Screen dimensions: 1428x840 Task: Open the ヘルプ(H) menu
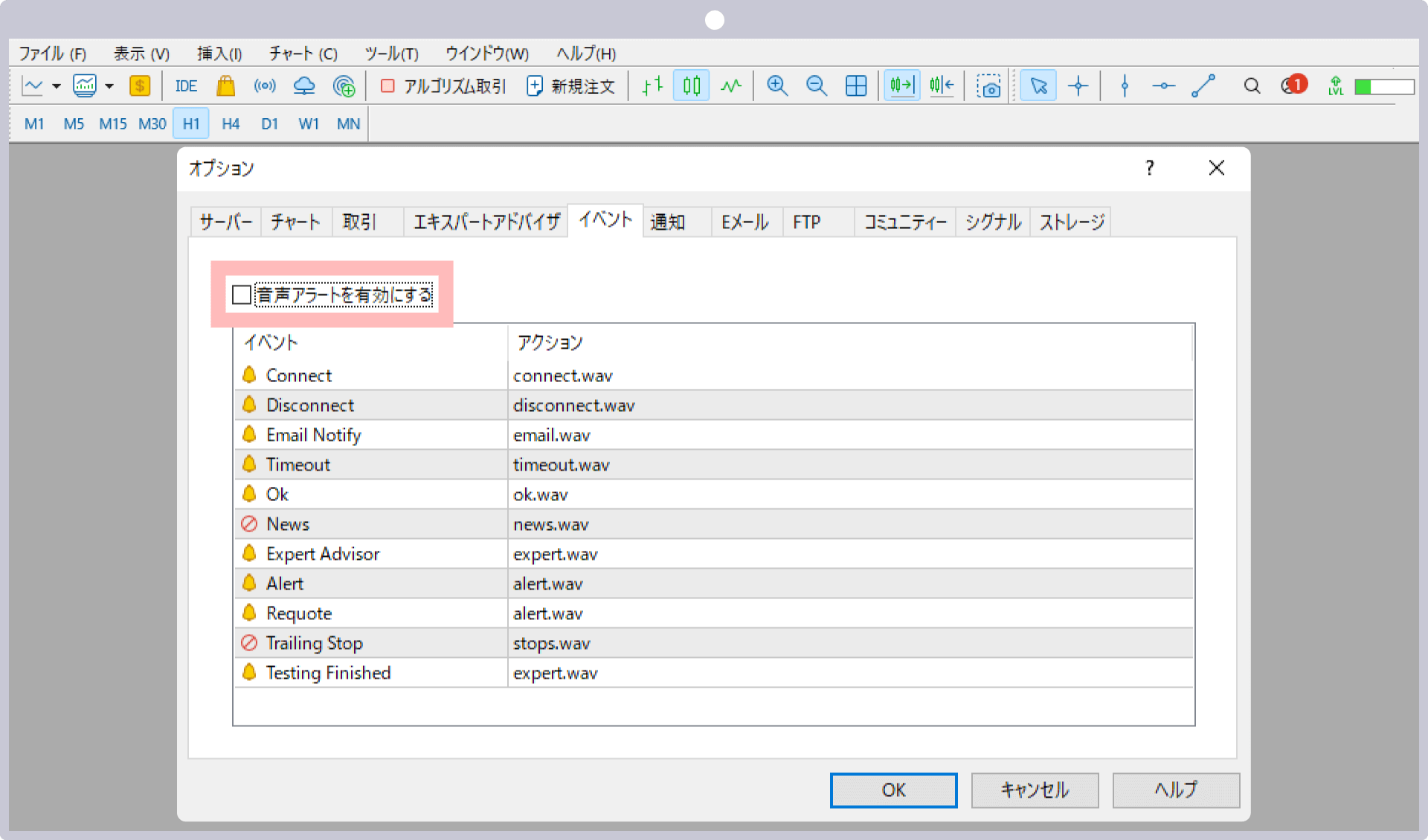pos(586,54)
